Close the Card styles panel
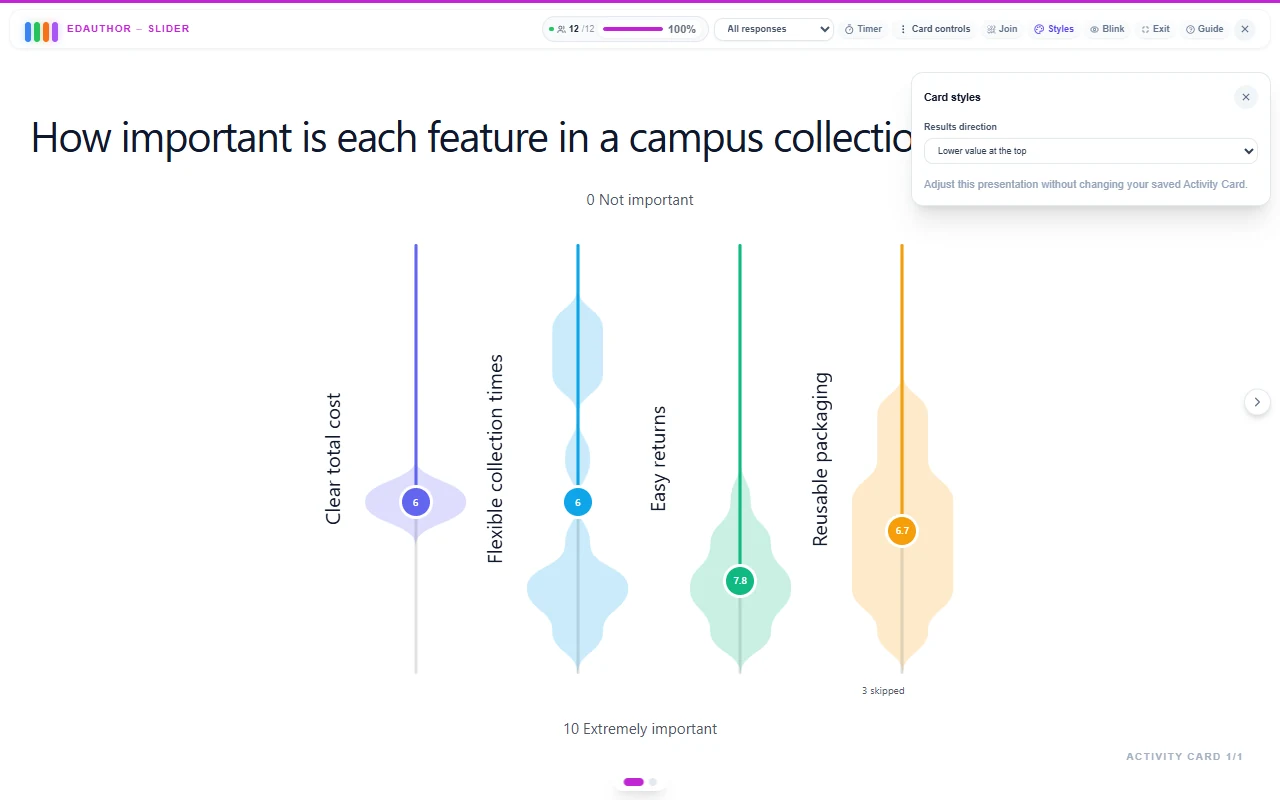1280x800 pixels. pyautogui.click(x=1246, y=97)
